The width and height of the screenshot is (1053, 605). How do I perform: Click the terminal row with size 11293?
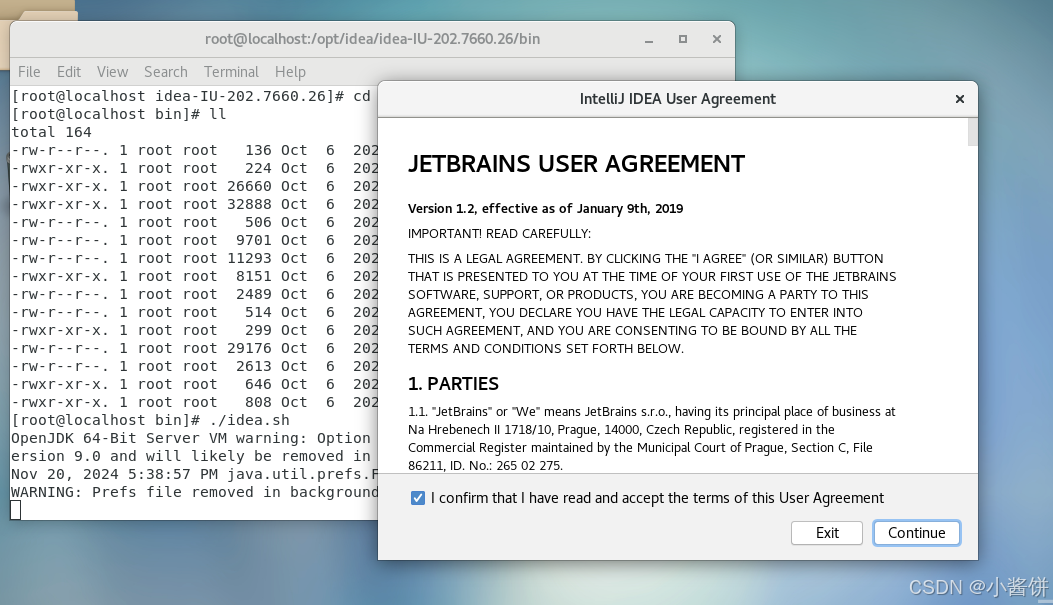click(x=195, y=259)
